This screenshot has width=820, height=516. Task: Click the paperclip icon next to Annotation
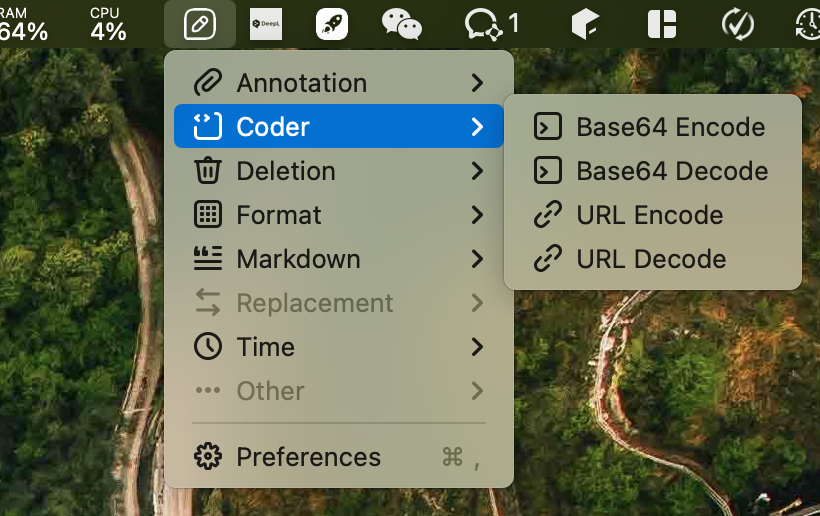tap(208, 83)
